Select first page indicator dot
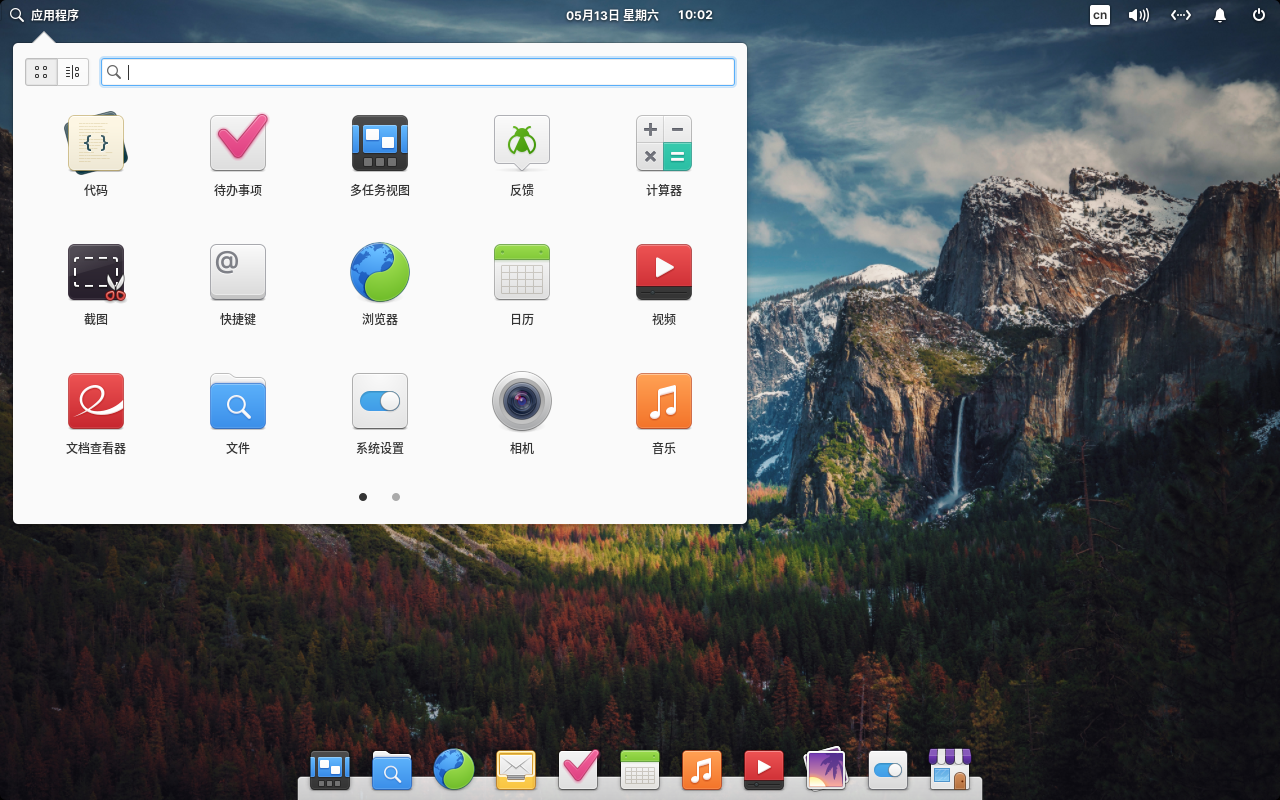The height and width of the screenshot is (800, 1280). [x=363, y=497]
